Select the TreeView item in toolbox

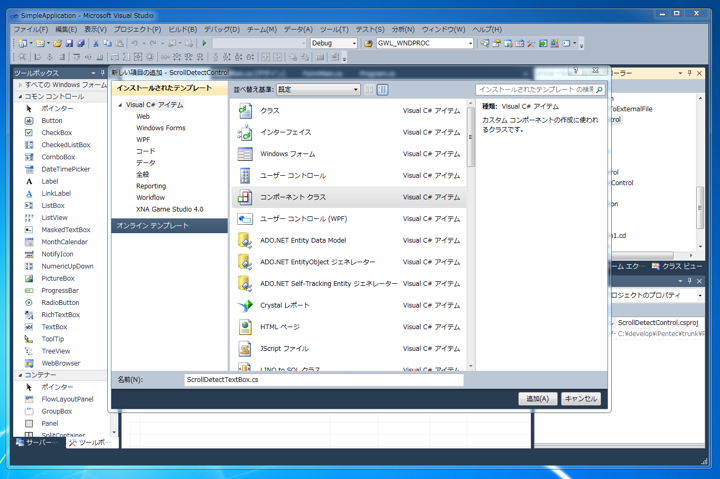click(x=56, y=351)
